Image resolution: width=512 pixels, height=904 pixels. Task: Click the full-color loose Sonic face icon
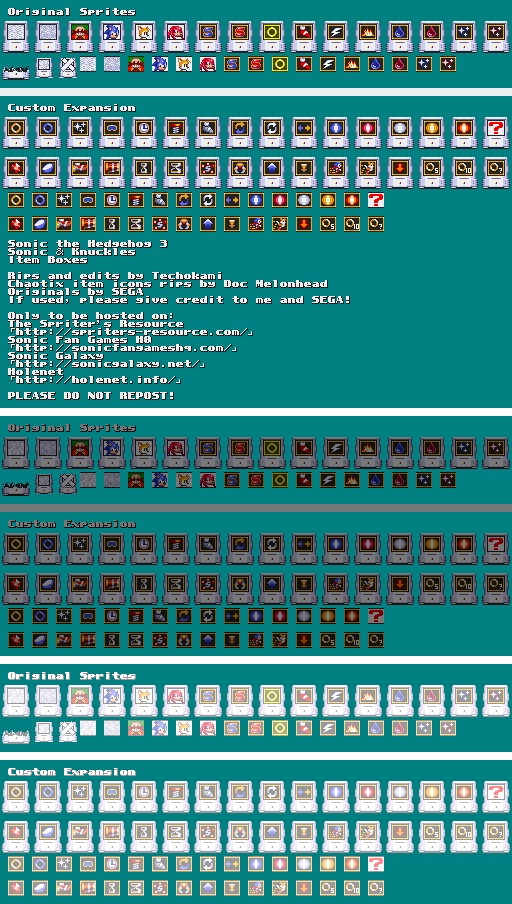coord(160,63)
